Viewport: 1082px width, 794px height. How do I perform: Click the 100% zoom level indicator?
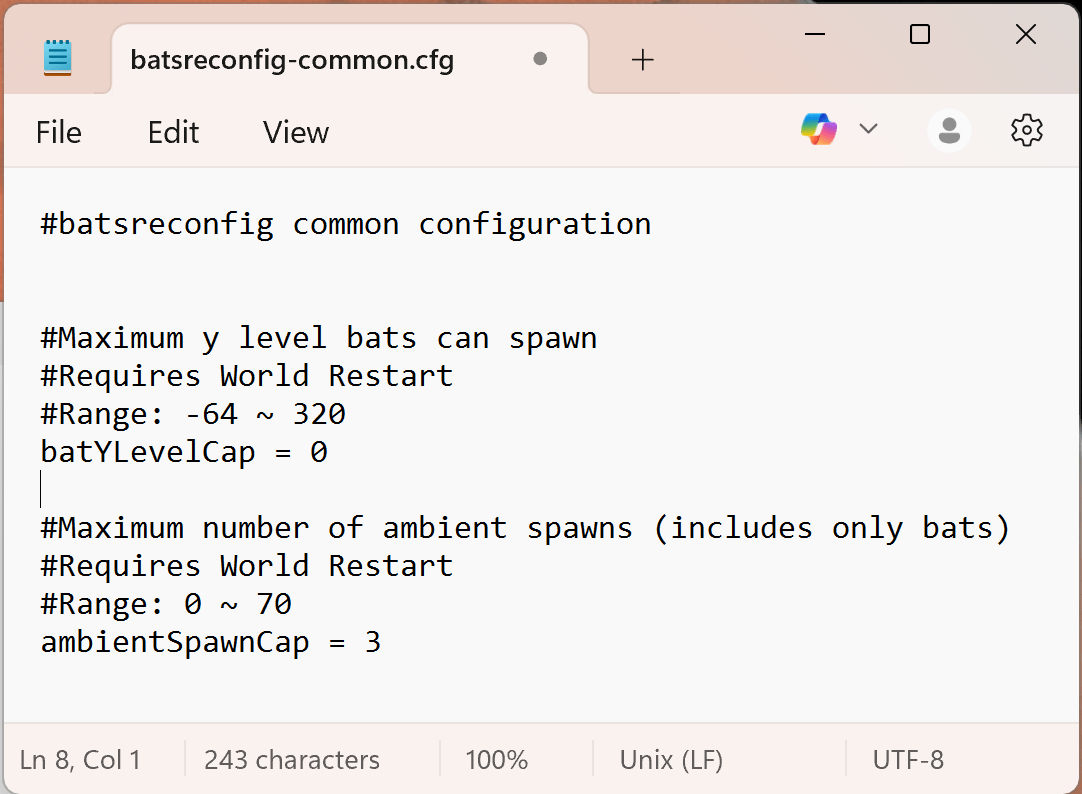pos(496,760)
